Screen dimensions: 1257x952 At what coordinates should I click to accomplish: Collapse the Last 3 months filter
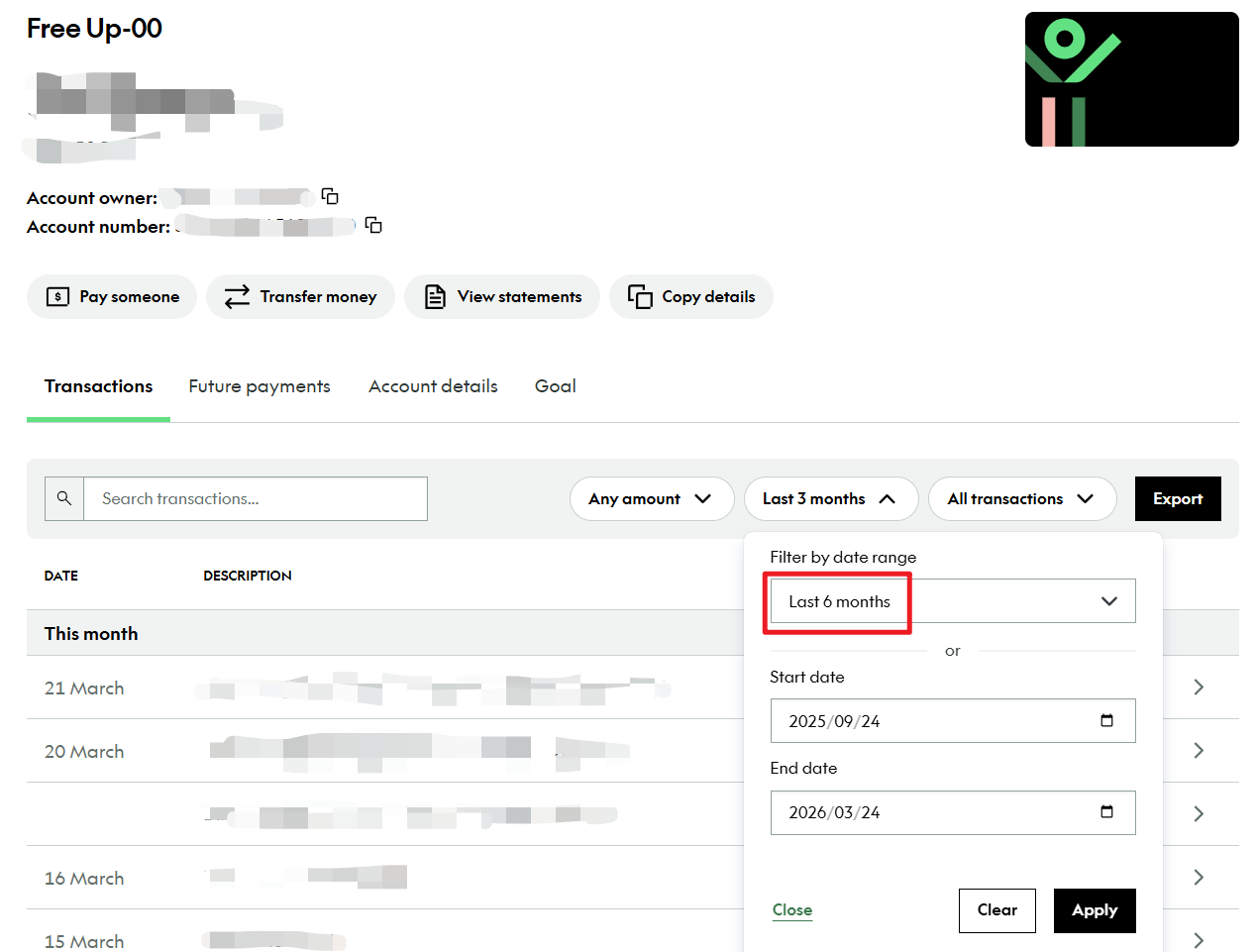[x=830, y=498]
